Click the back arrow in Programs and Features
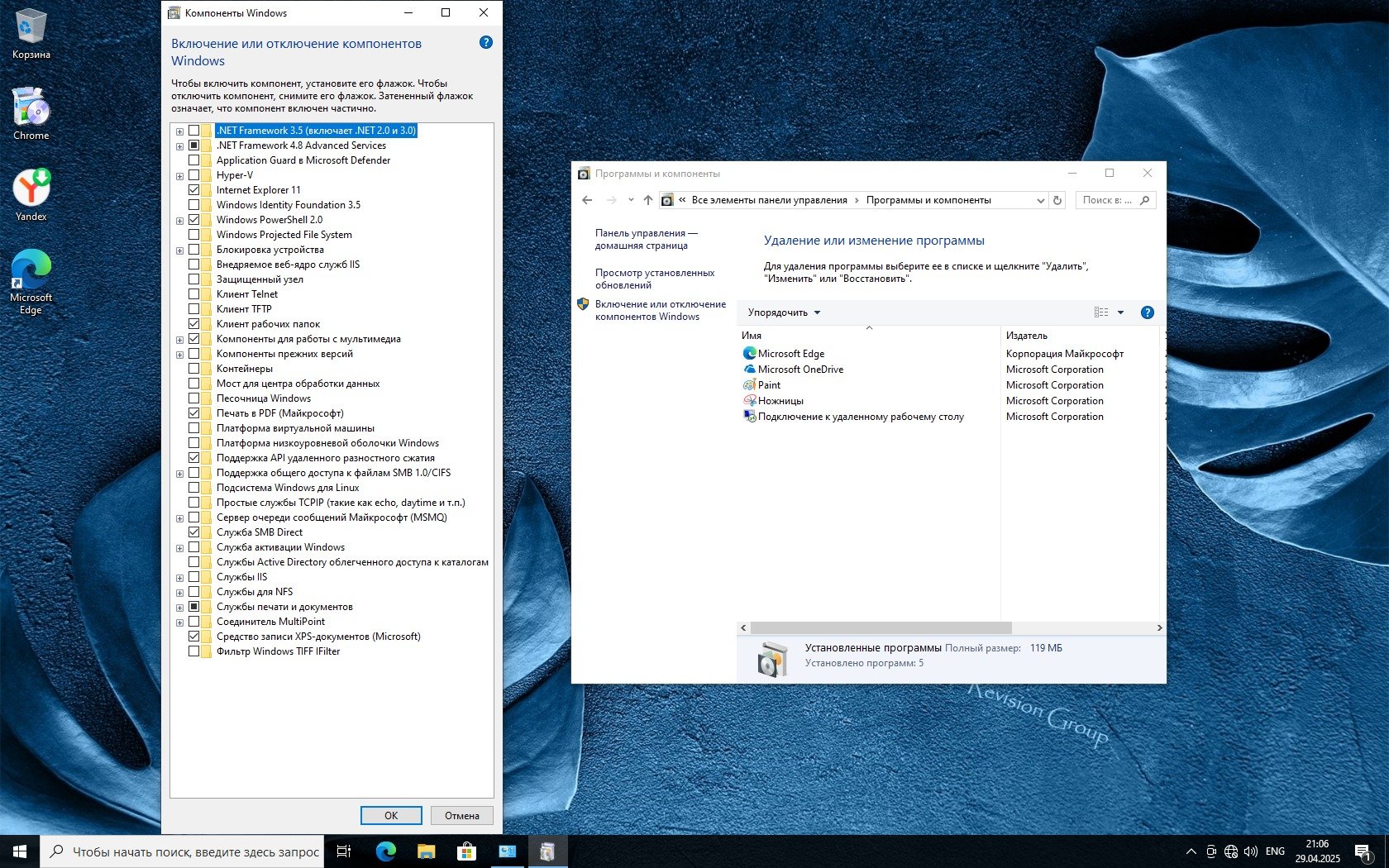Image resolution: width=1389 pixels, height=868 pixels. point(587,200)
